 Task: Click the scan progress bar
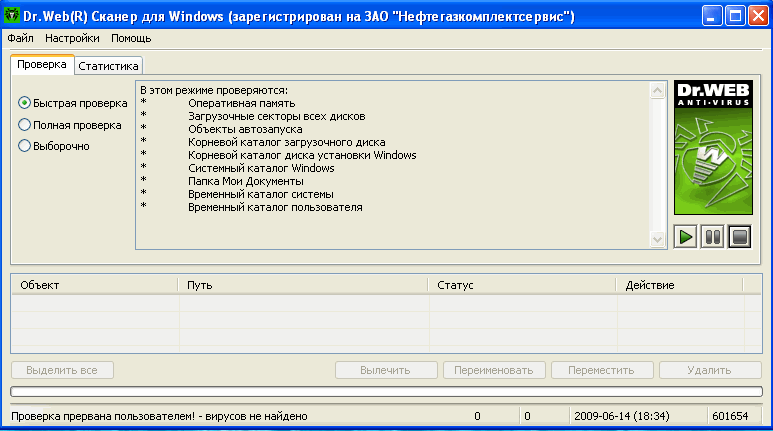(386, 392)
